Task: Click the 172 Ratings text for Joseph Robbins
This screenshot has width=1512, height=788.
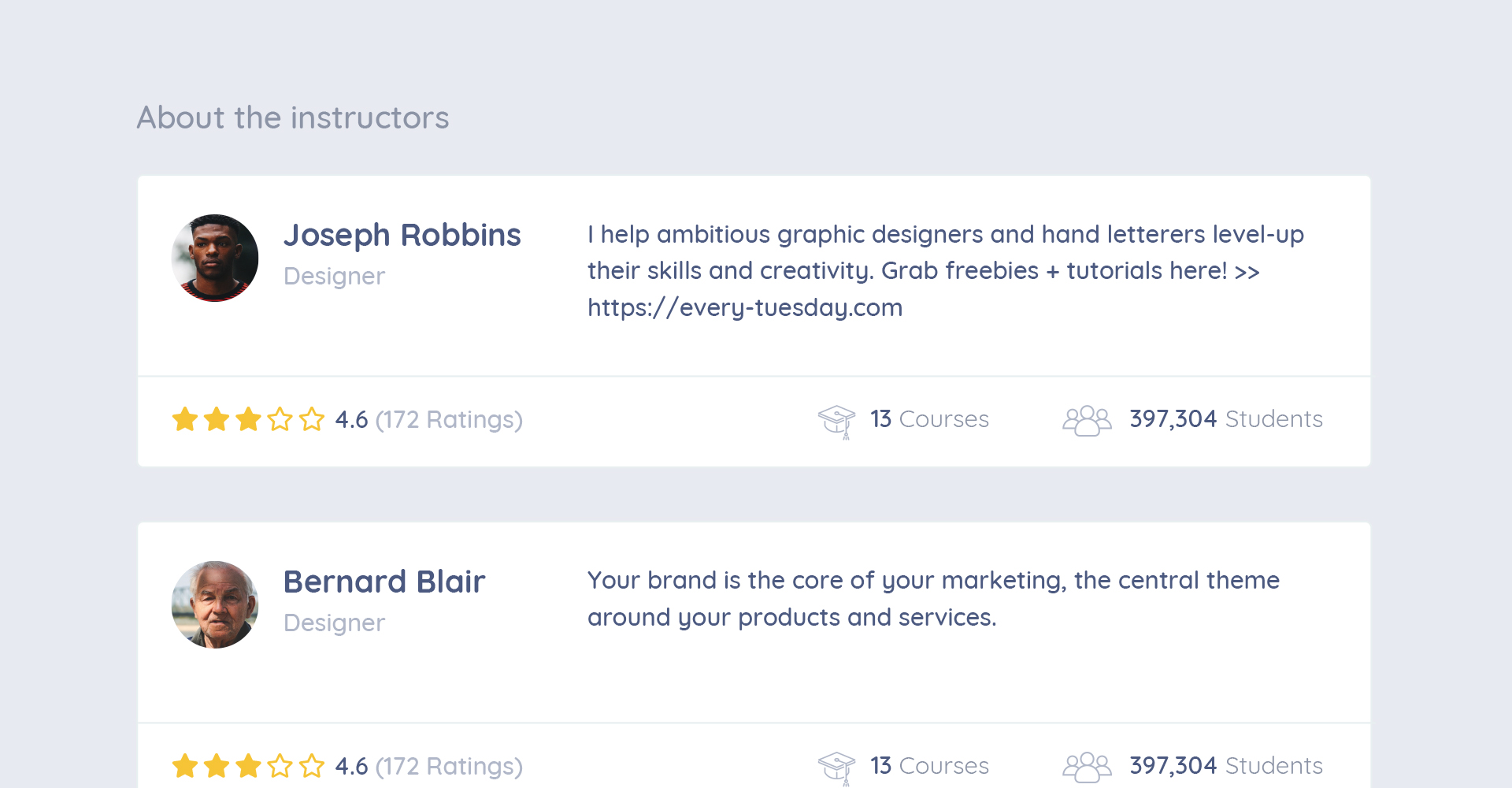Action: (x=449, y=420)
